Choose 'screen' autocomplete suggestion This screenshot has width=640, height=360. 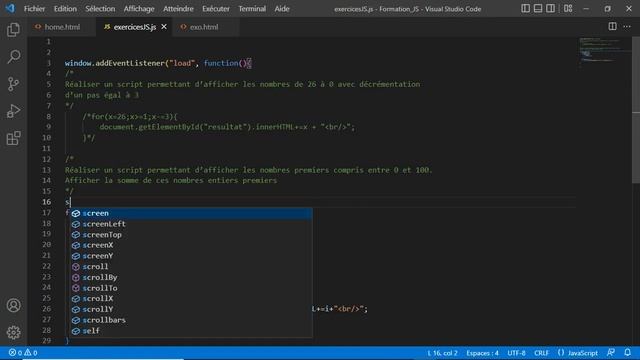click(191, 213)
